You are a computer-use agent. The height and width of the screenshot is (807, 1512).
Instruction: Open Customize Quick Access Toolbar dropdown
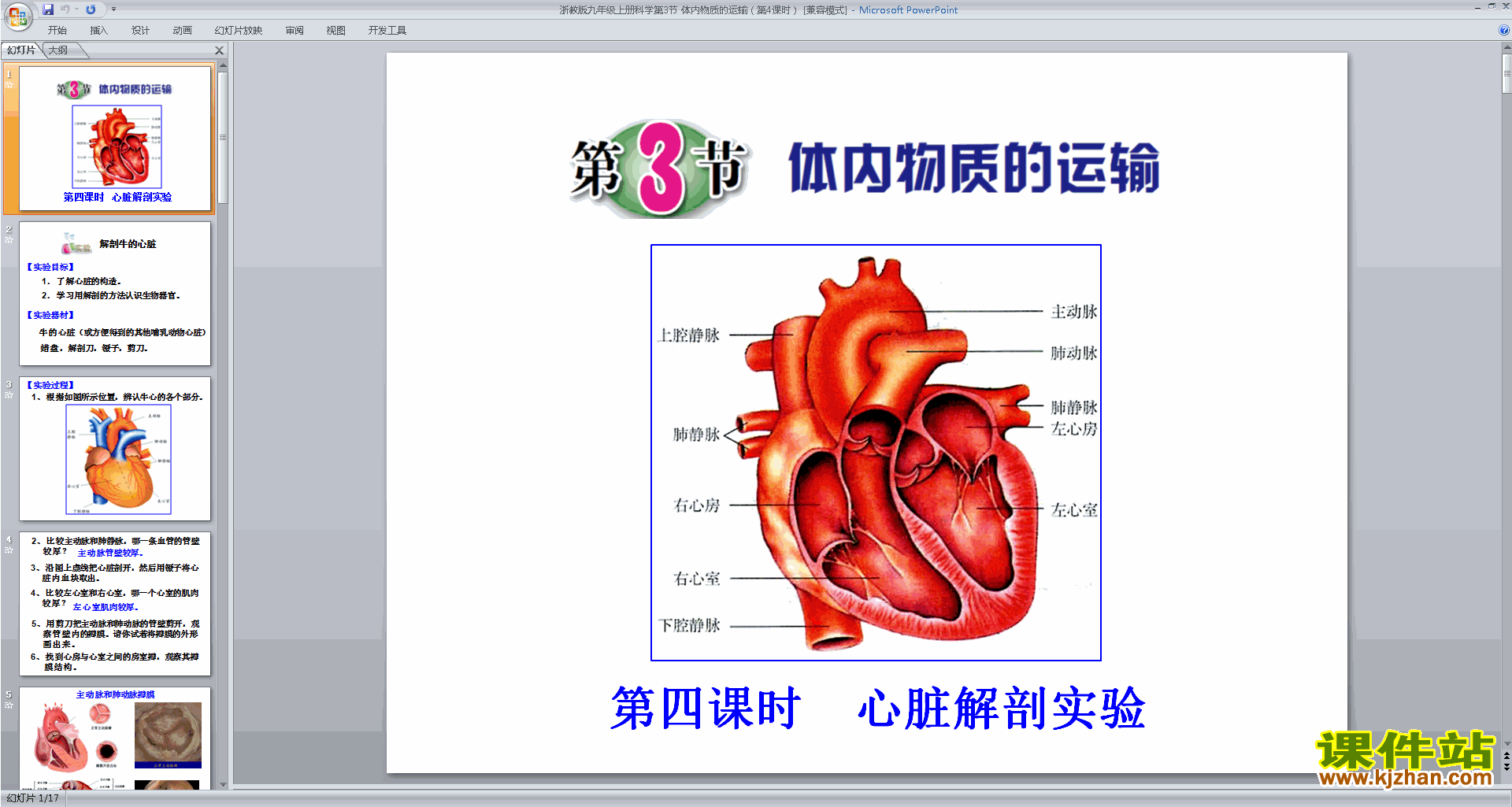(x=113, y=9)
